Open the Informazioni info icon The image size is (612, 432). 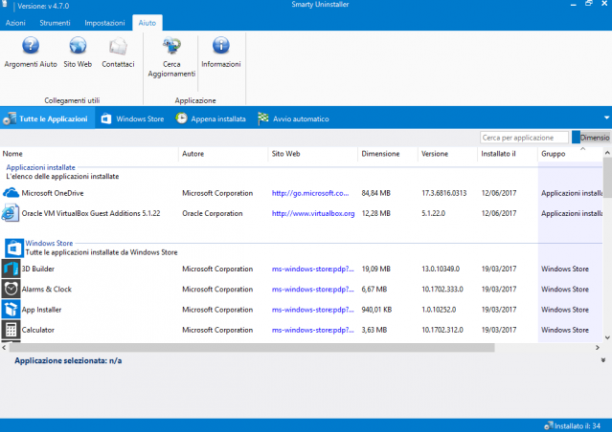221,45
